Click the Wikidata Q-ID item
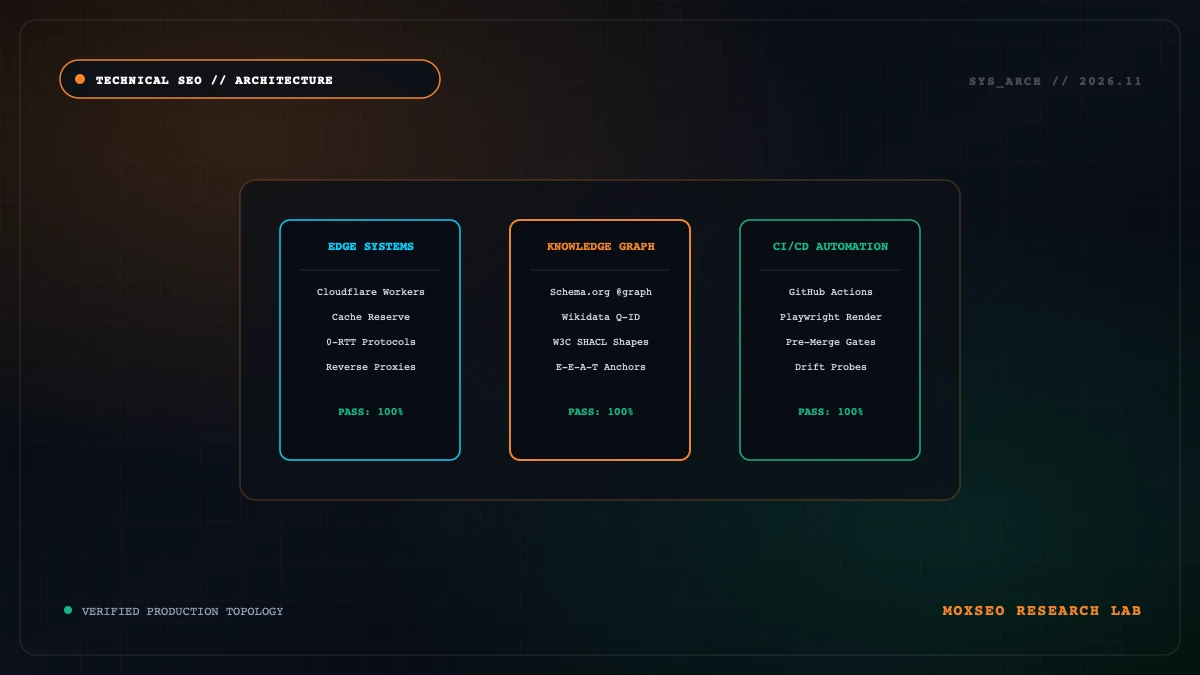 click(601, 317)
